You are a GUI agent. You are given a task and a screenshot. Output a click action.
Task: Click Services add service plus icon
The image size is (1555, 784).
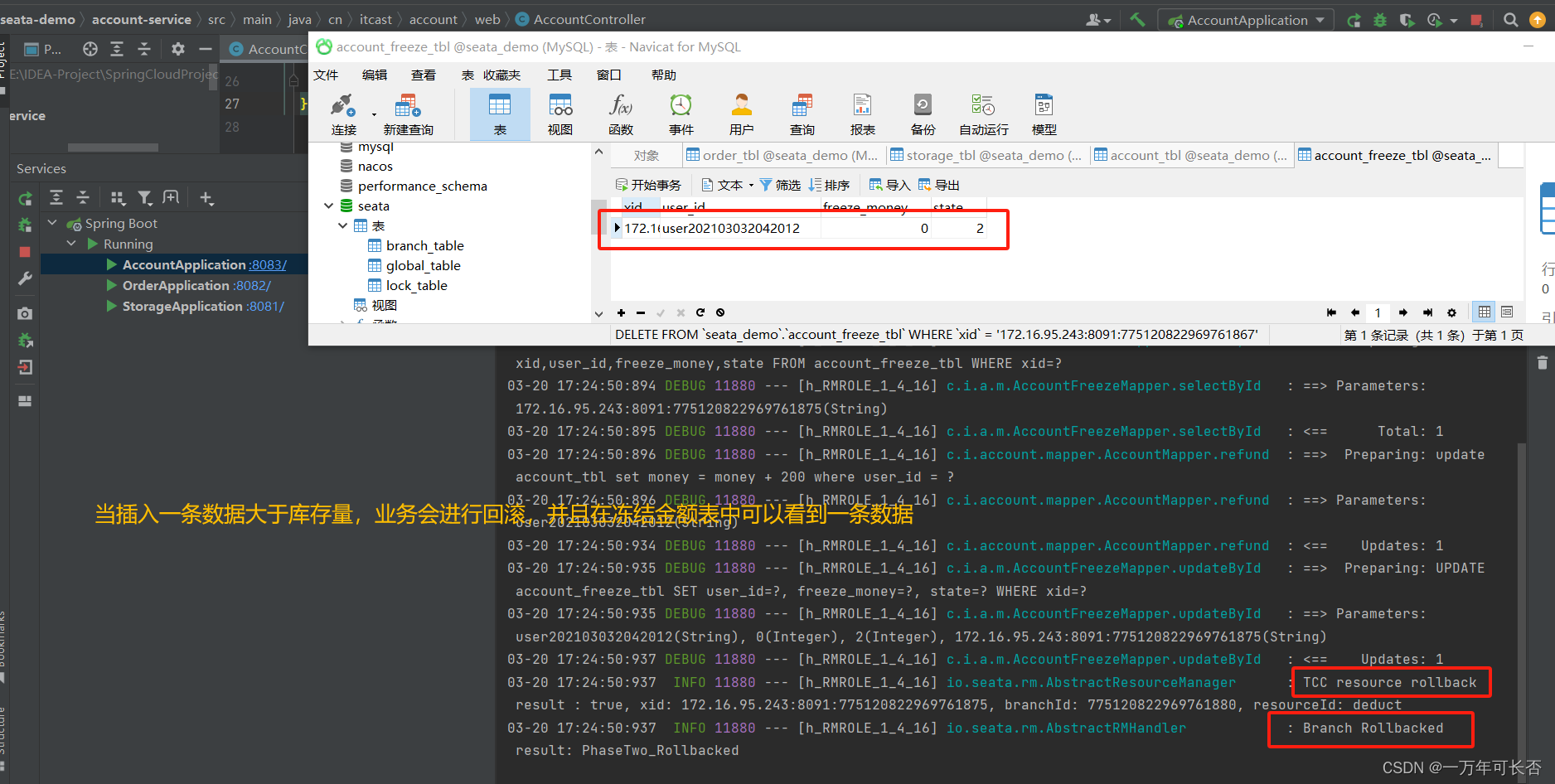[206, 198]
